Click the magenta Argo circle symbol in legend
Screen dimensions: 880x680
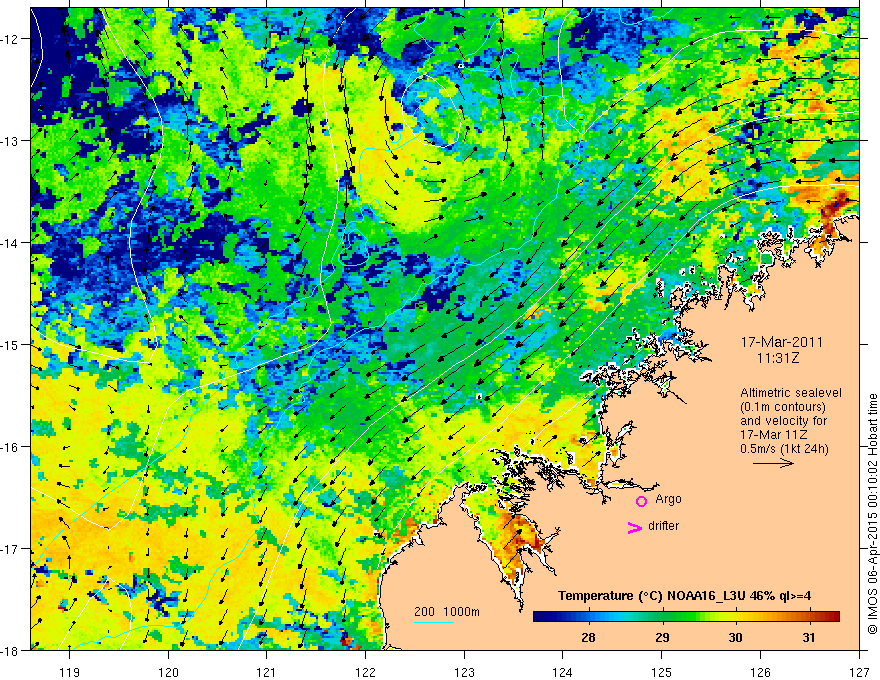pyautogui.click(x=641, y=501)
